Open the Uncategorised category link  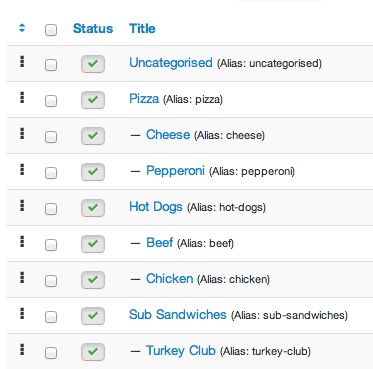[171, 63]
